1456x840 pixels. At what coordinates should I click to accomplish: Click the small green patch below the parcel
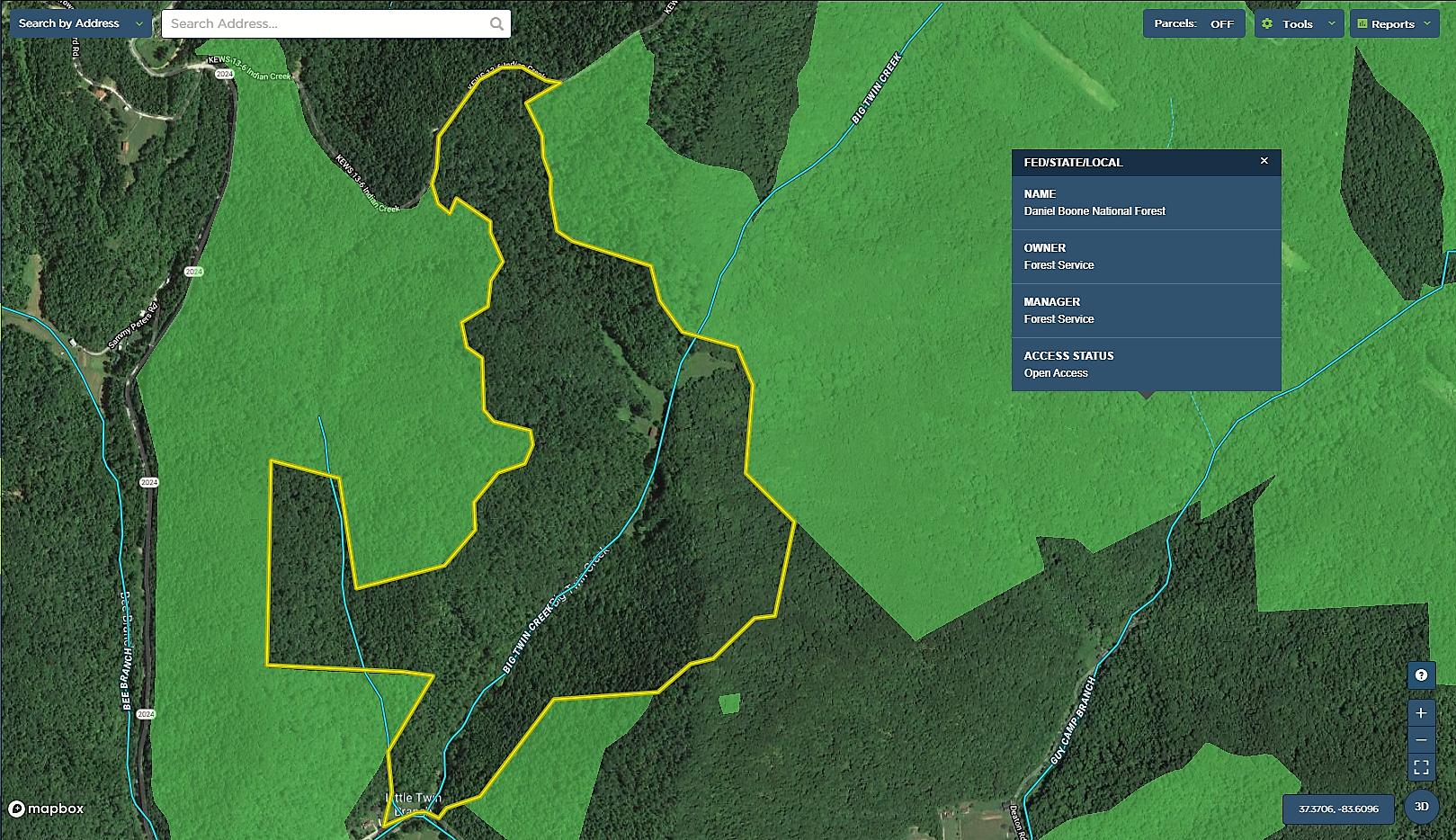click(729, 703)
